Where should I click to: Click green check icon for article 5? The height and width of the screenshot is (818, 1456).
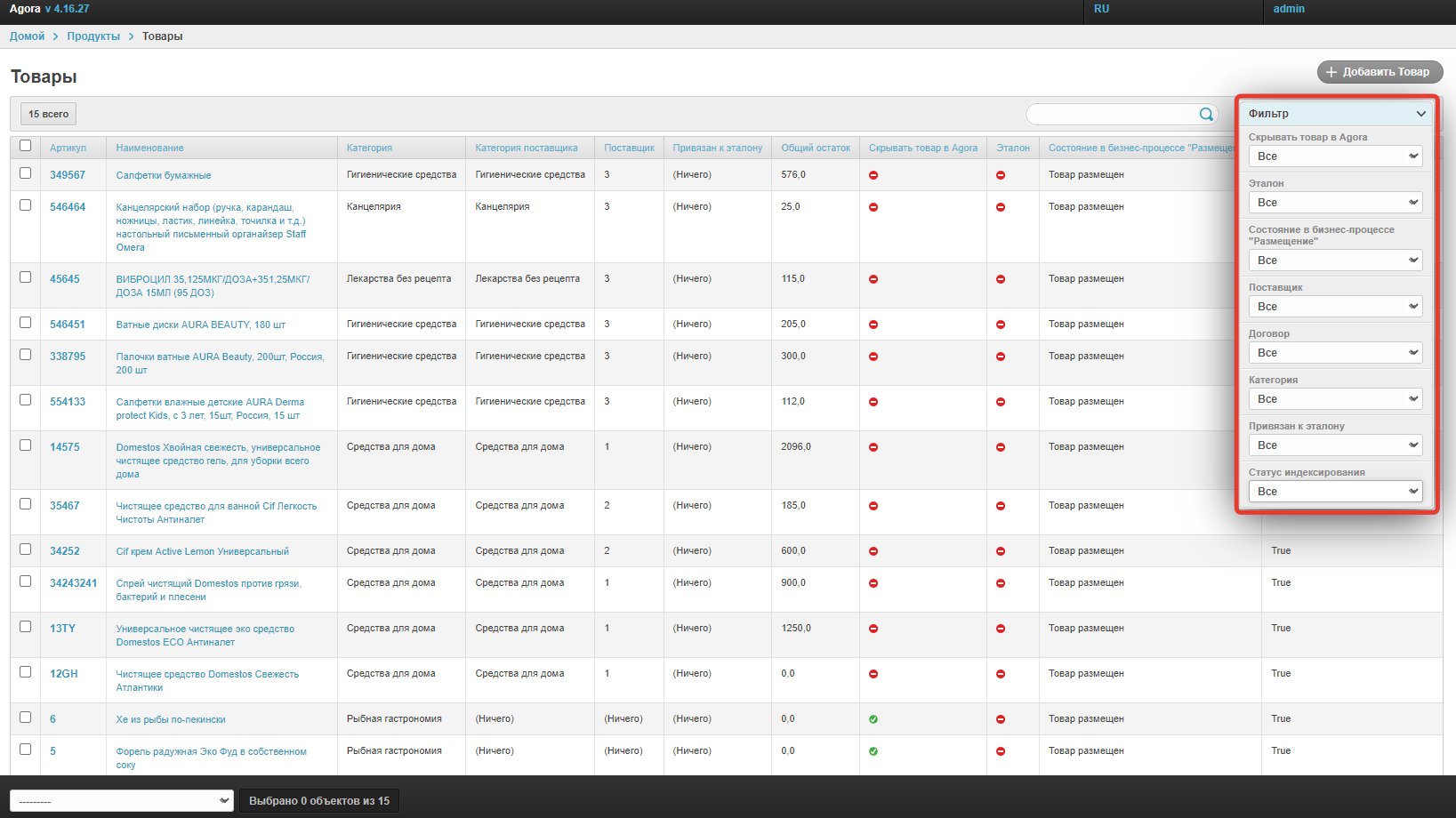coord(873,751)
